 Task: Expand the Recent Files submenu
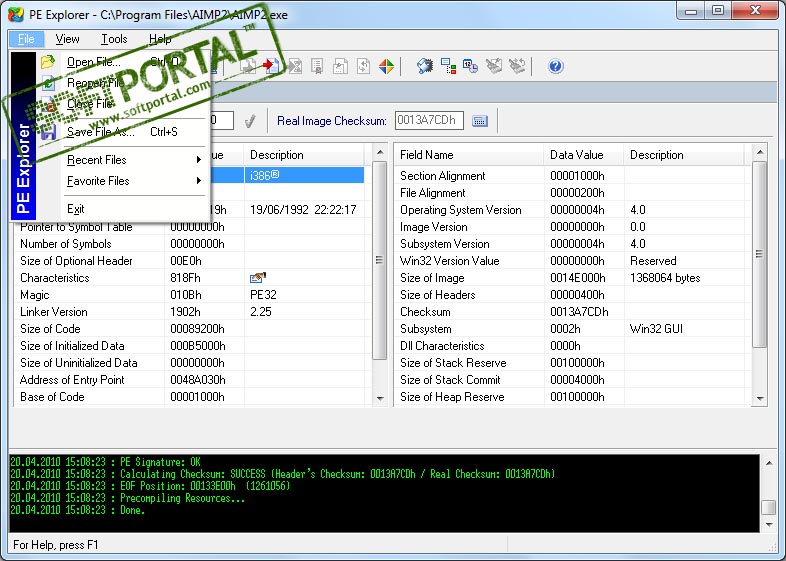(123, 160)
